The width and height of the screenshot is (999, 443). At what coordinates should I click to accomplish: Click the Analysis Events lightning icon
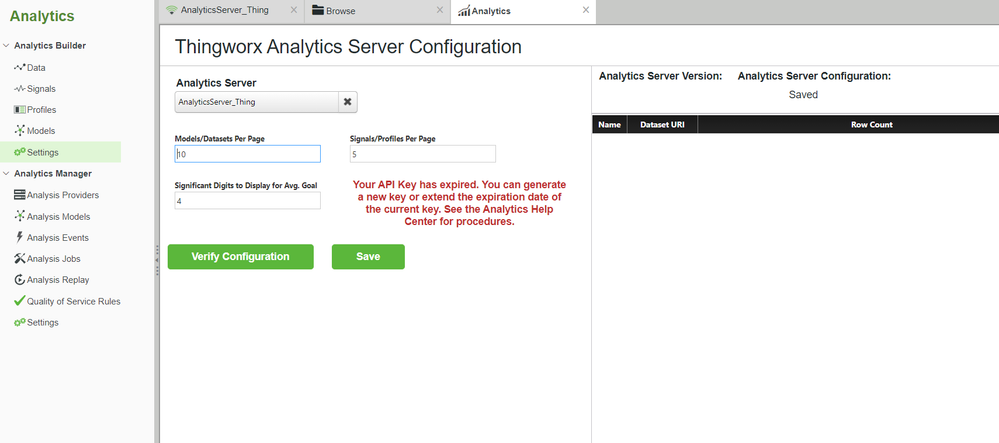[x=19, y=237]
